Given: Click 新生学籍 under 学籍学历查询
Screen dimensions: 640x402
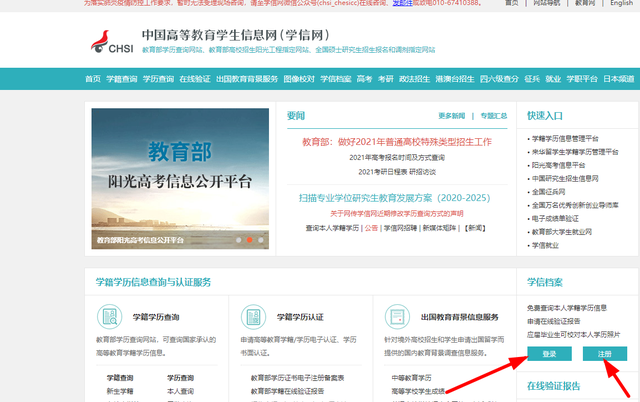Looking at the screenshot, I should tap(120, 391).
